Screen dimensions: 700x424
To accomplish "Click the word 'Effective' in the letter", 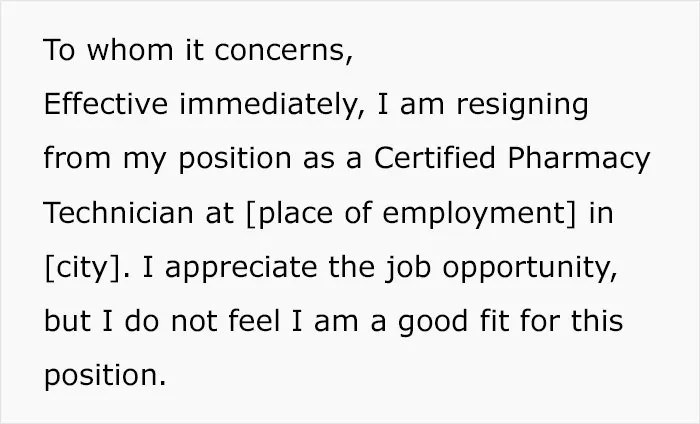I will (106, 104).
